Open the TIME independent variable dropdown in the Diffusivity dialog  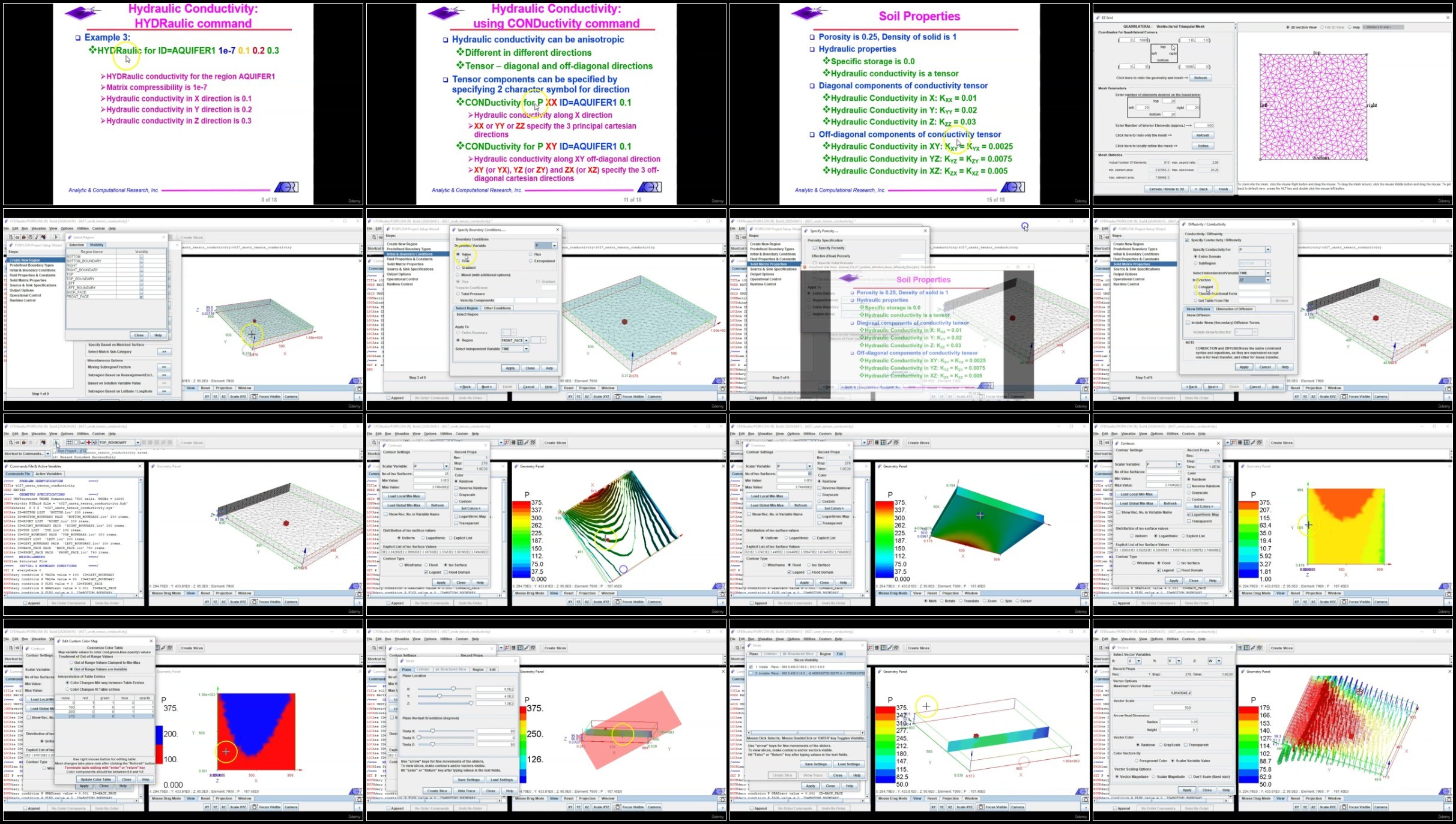click(1268, 273)
